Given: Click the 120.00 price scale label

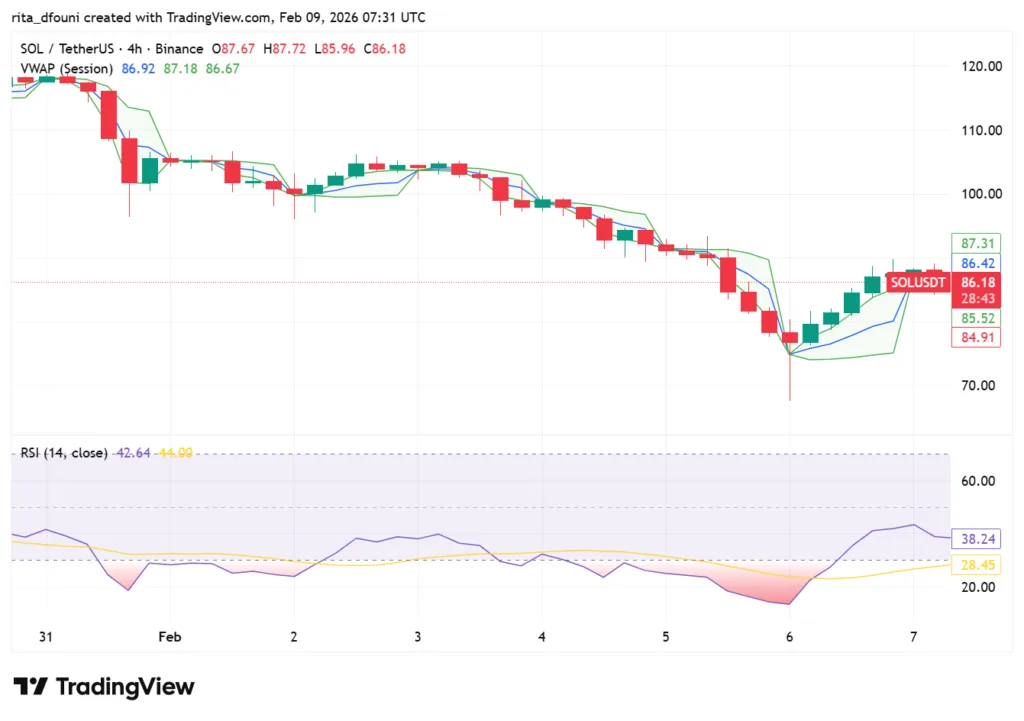Looking at the screenshot, I should [981, 67].
